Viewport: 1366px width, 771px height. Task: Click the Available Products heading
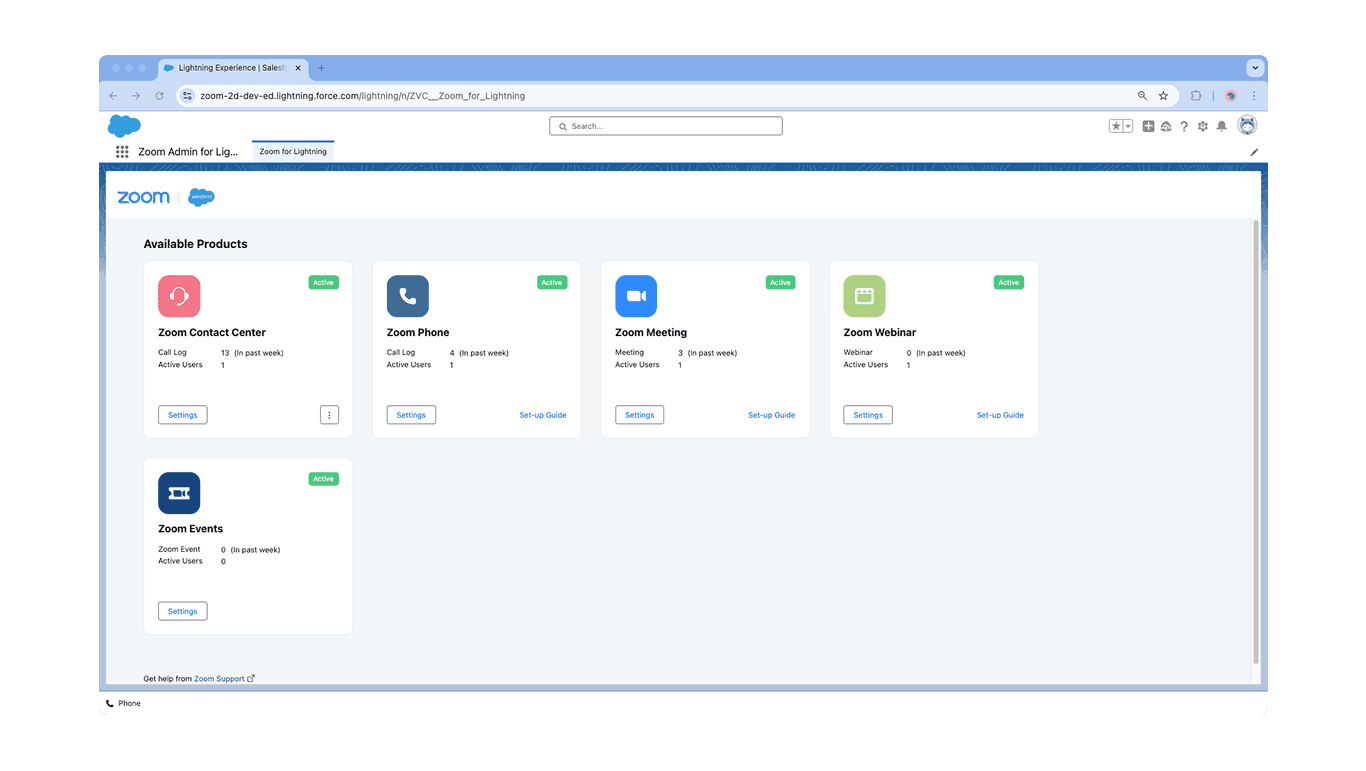195,244
